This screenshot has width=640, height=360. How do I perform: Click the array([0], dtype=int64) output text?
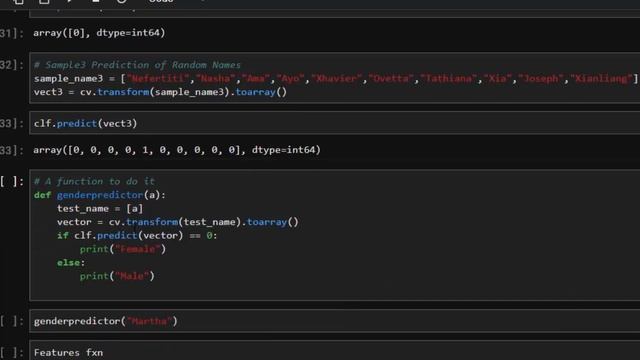(99, 33)
